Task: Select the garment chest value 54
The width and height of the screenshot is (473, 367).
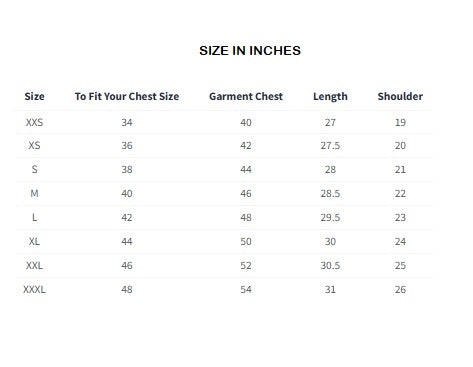Action: (246, 289)
